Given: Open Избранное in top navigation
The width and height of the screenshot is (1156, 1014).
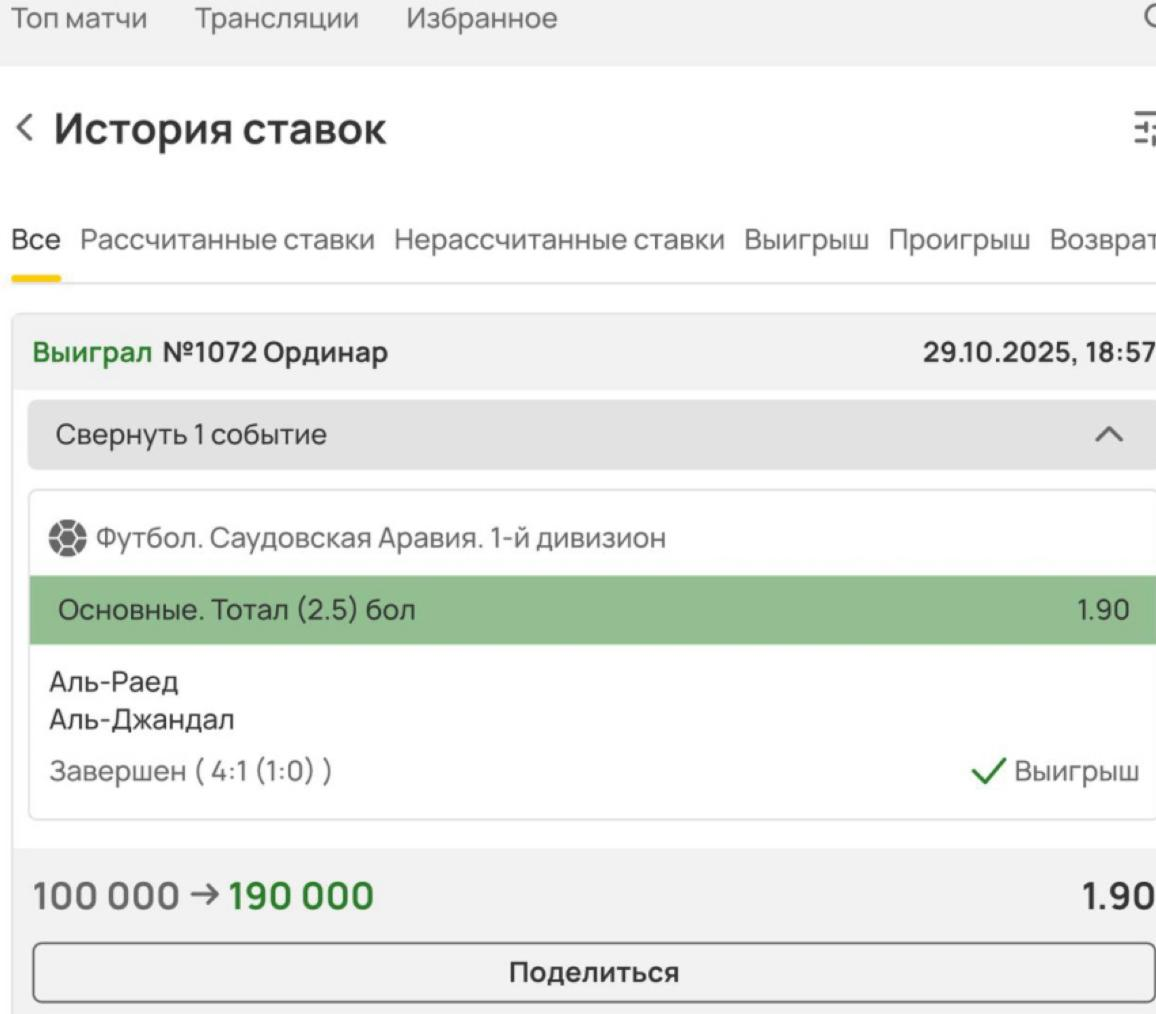Looking at the screenshot, I should (482, 19).
